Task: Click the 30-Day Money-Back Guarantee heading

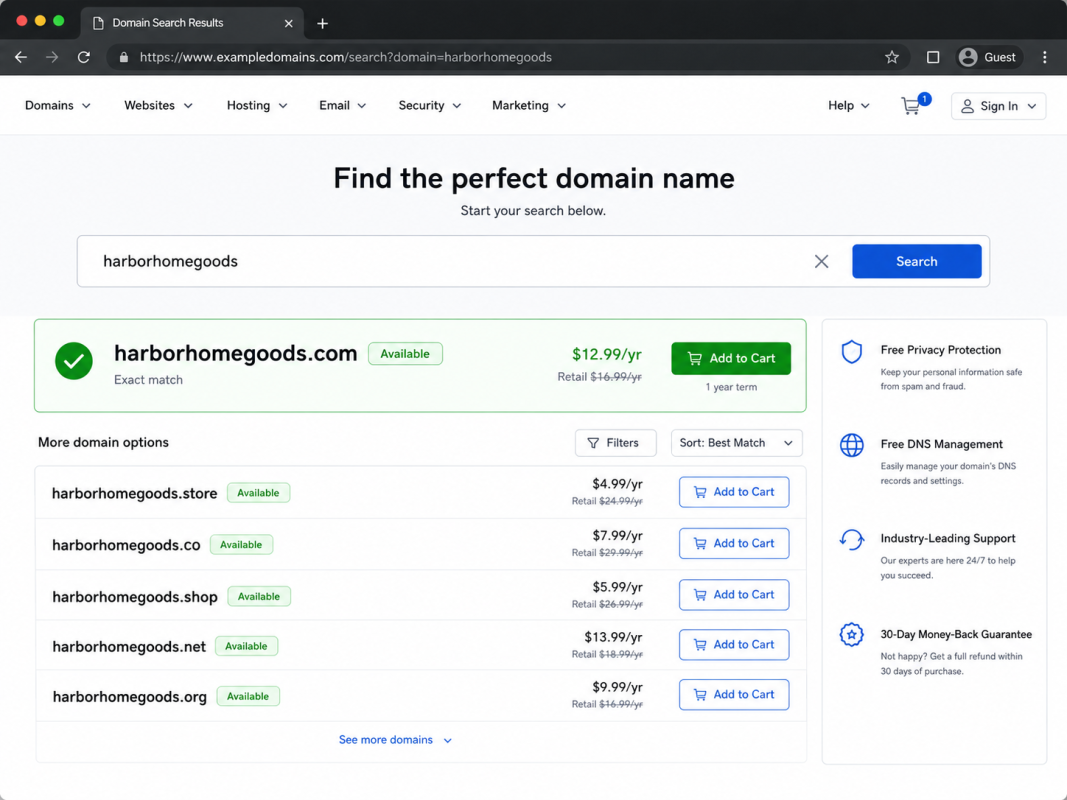Action: pyautogui.click(x=955, y=634)
